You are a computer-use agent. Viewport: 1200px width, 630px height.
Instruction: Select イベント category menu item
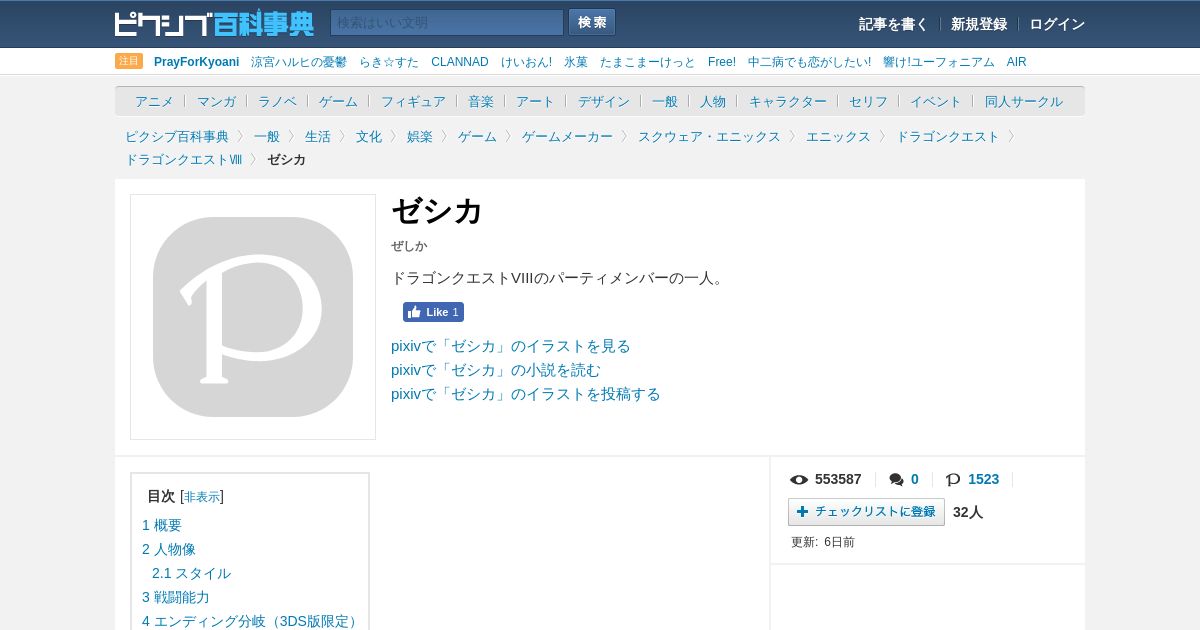click(936, 101)
